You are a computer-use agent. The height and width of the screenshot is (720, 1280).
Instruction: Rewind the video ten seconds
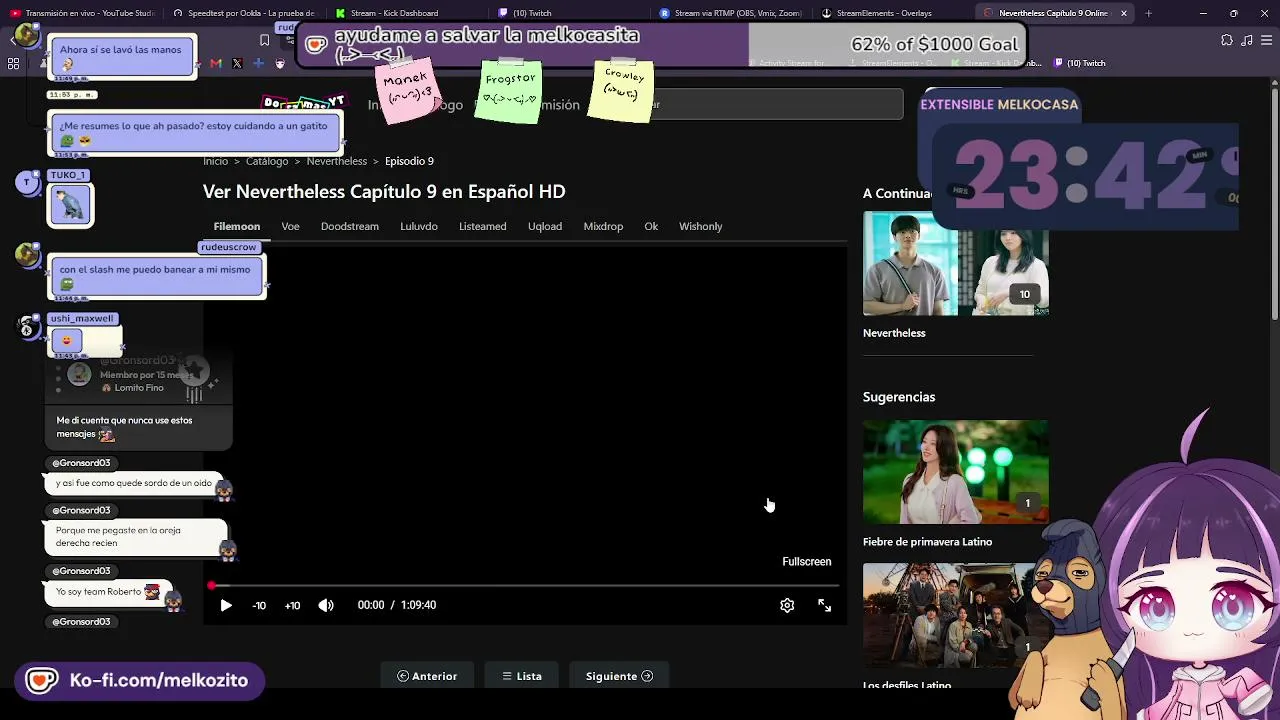259,605
